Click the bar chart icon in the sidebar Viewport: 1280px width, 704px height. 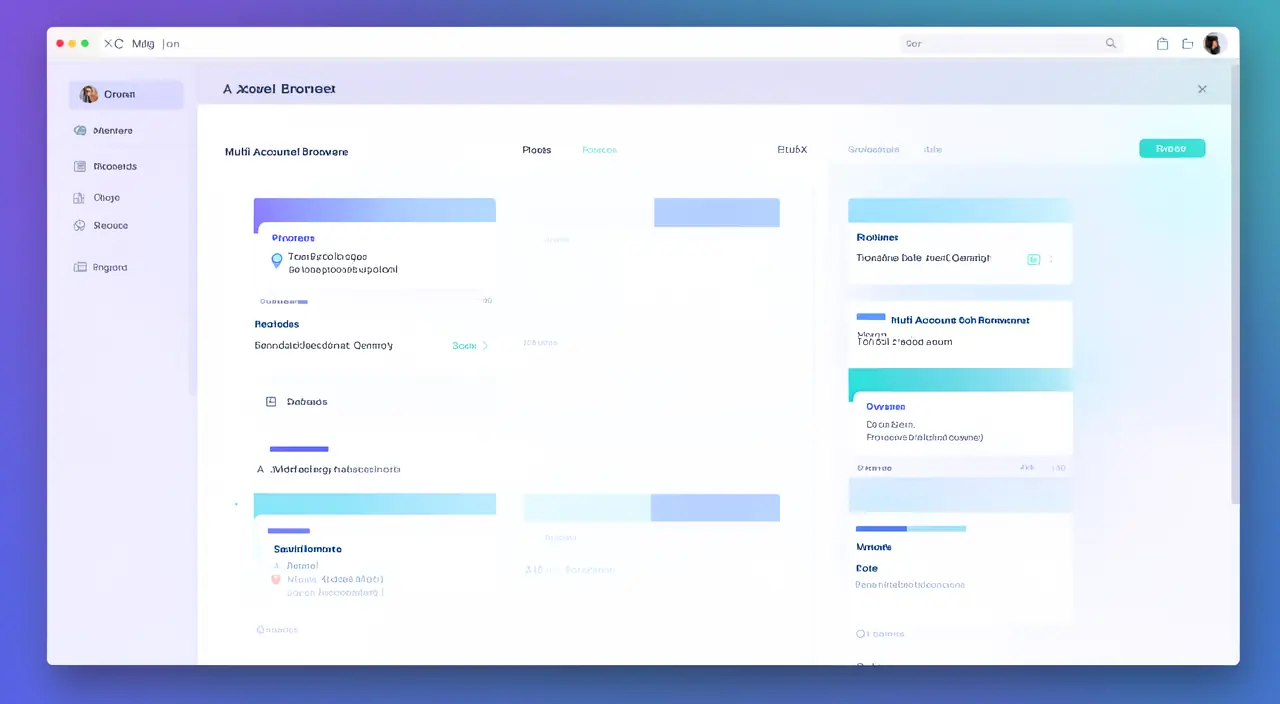pyautogui.click(x=80, y=198)
